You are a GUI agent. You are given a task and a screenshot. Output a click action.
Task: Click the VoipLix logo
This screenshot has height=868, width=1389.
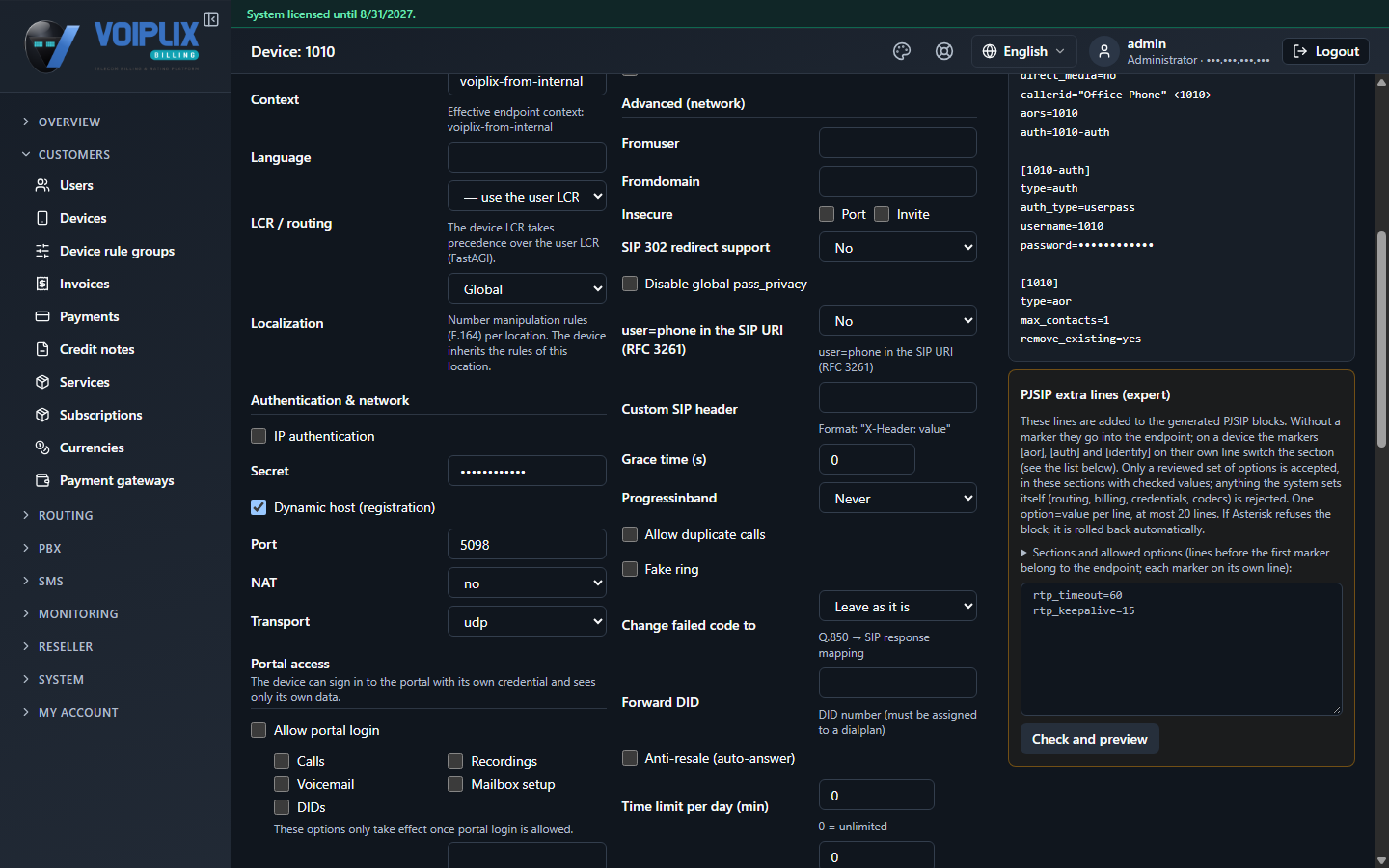pyautogui.click(x=112, y=45)
